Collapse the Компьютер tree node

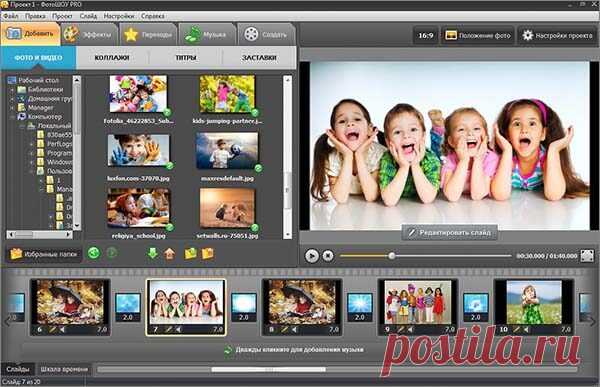coord(12,117)
